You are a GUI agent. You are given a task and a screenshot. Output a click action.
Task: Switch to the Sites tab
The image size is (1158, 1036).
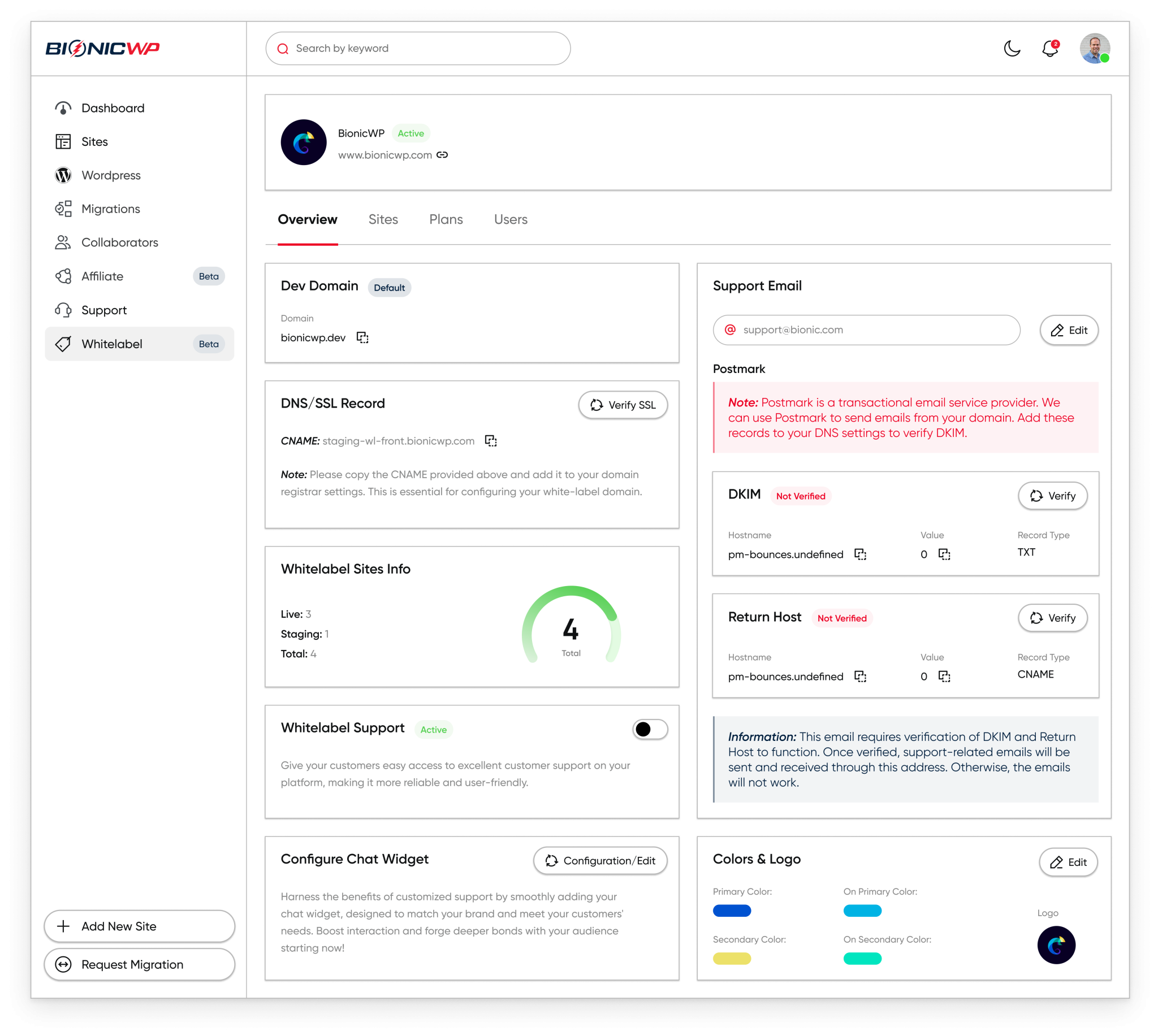pos(383,220)
